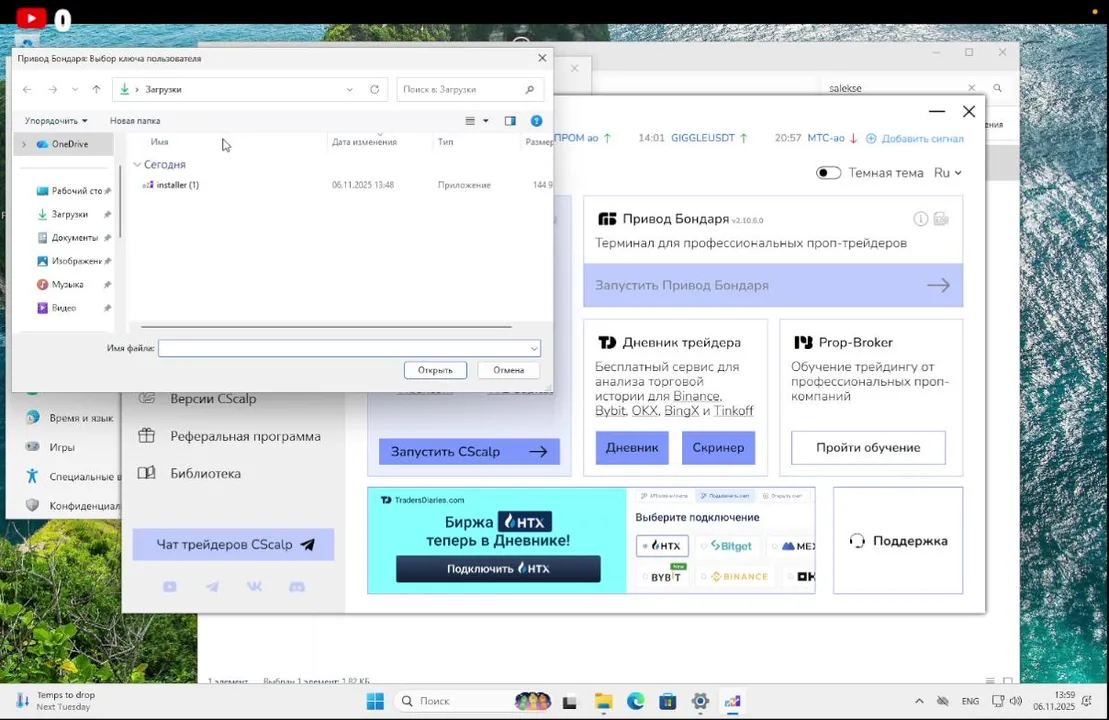The image size is (1109, 720).
Task: Open the Поддержка support card
Action: pos(898,540)
